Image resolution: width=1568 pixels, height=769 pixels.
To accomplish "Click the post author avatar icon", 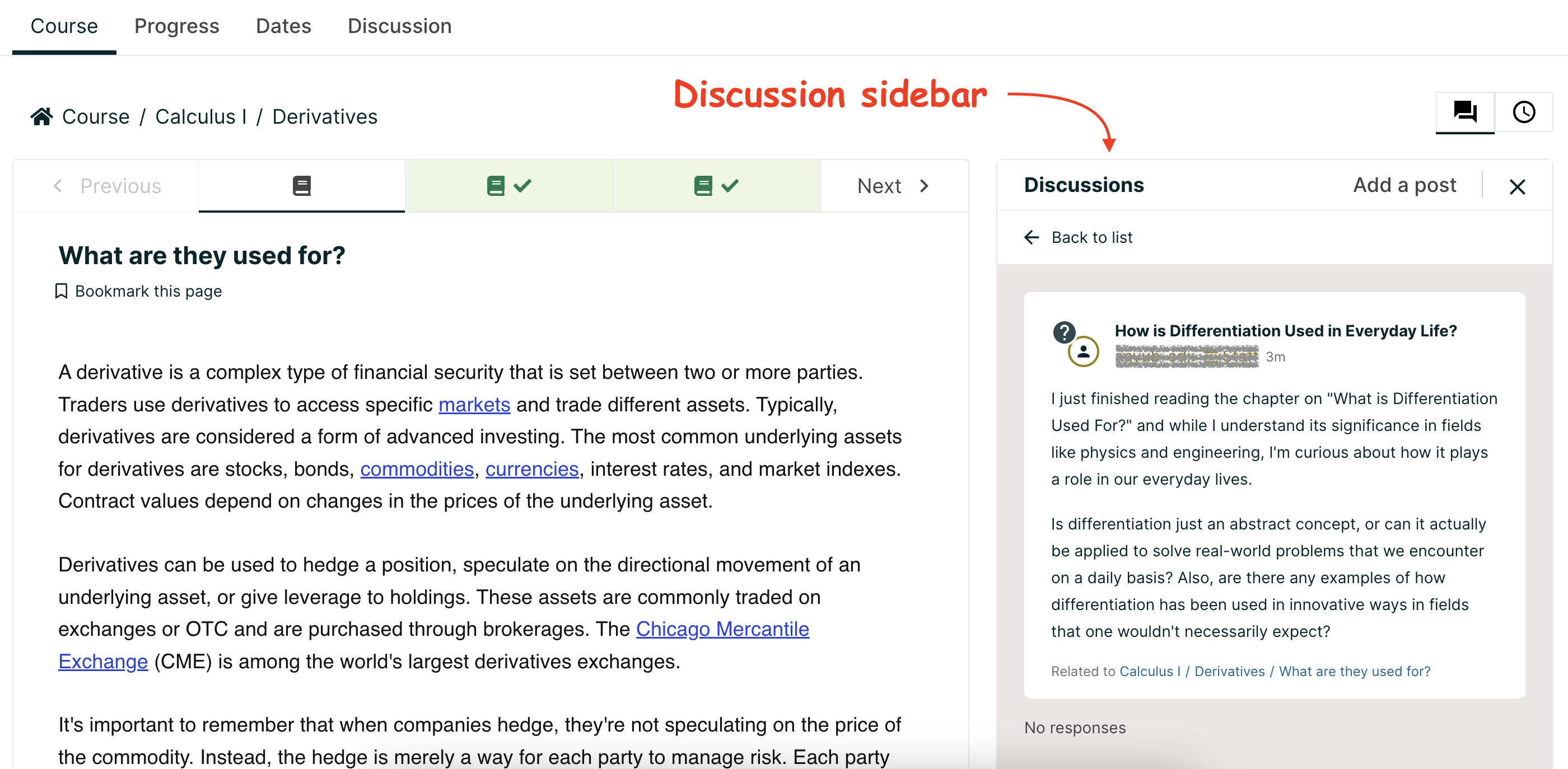I will tap(1084, 351).
